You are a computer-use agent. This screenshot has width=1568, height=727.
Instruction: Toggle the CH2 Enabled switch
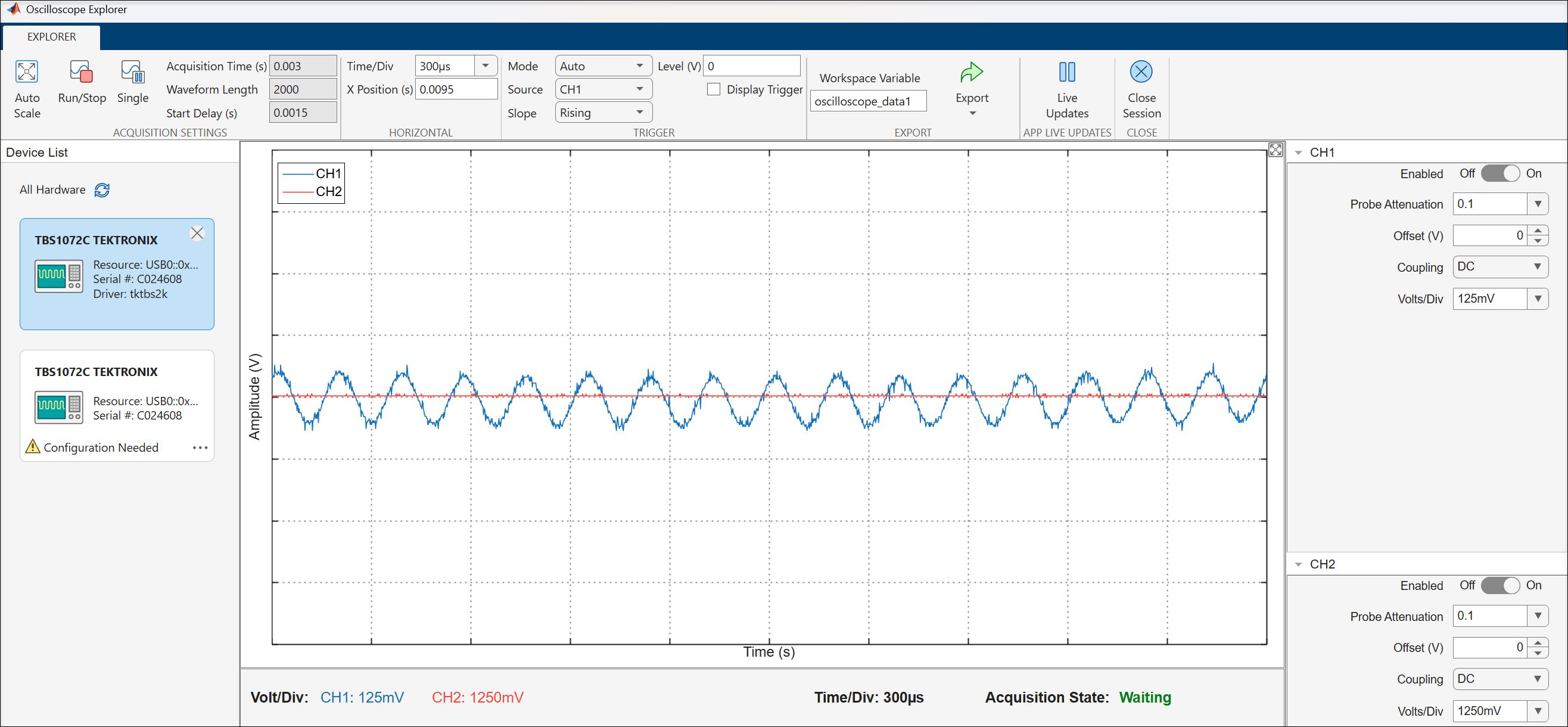1500,585
